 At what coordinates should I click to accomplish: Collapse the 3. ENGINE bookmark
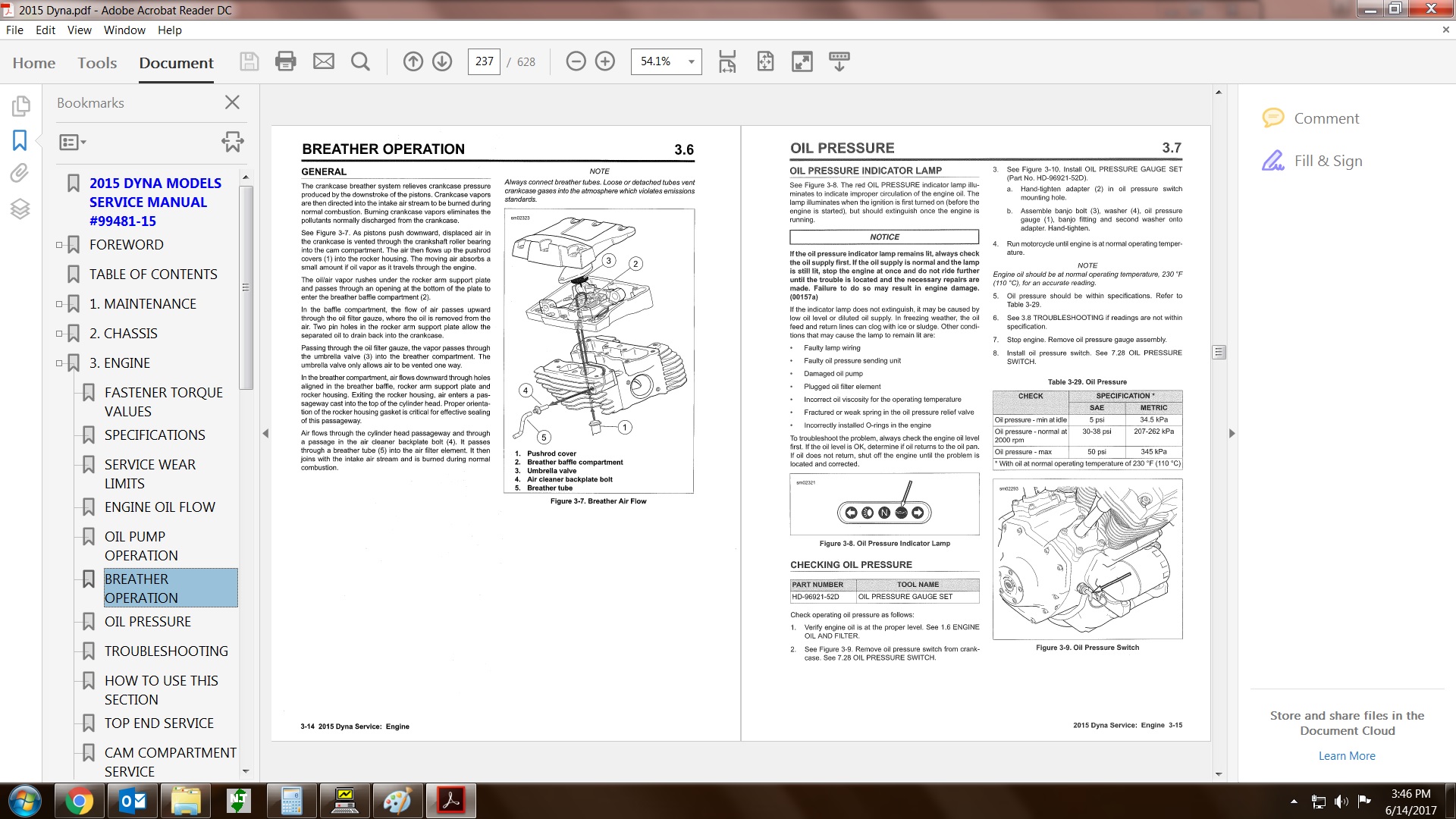(59, 363)
